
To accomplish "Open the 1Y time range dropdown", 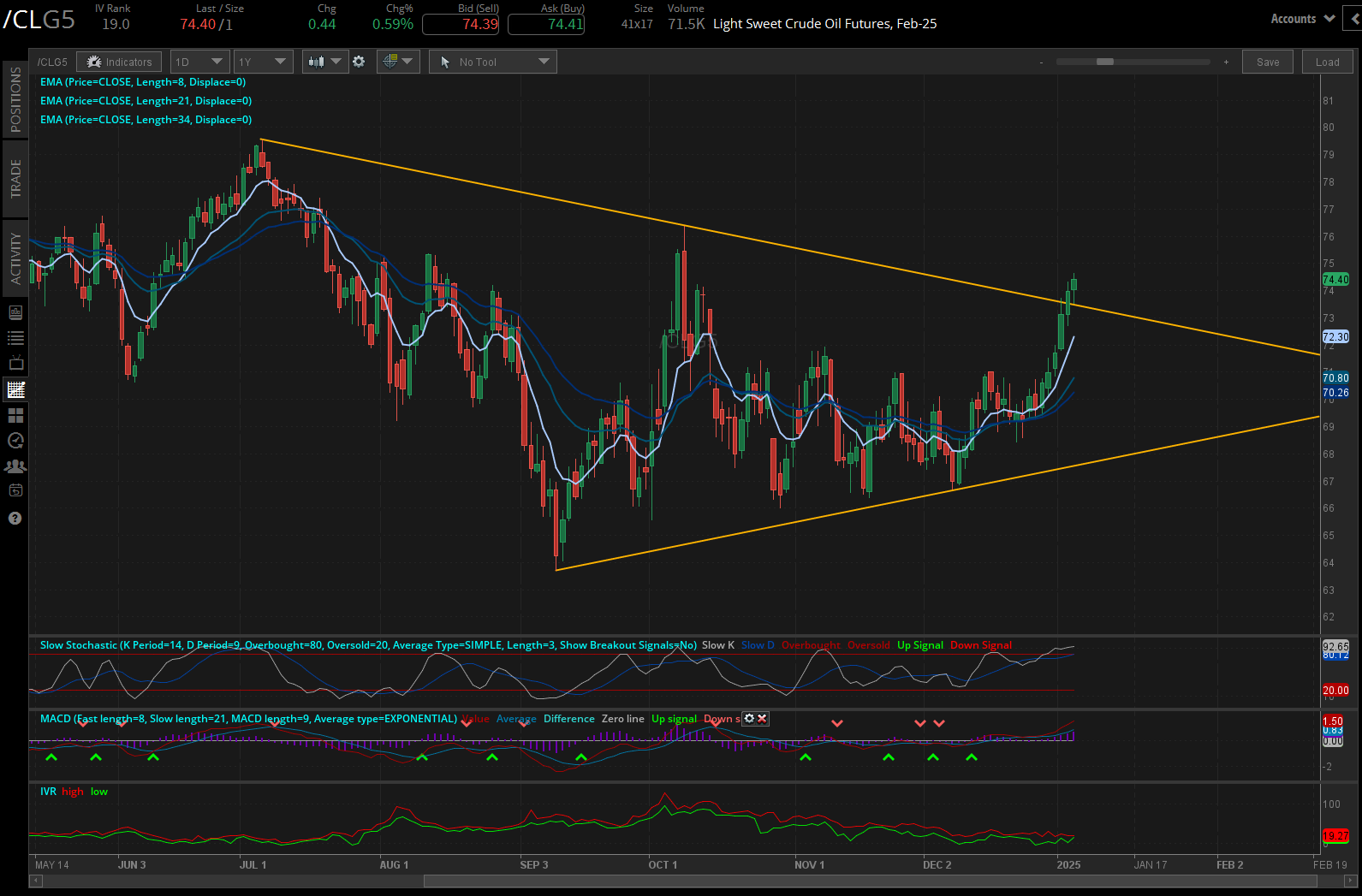I will click(x=263, y=62).
